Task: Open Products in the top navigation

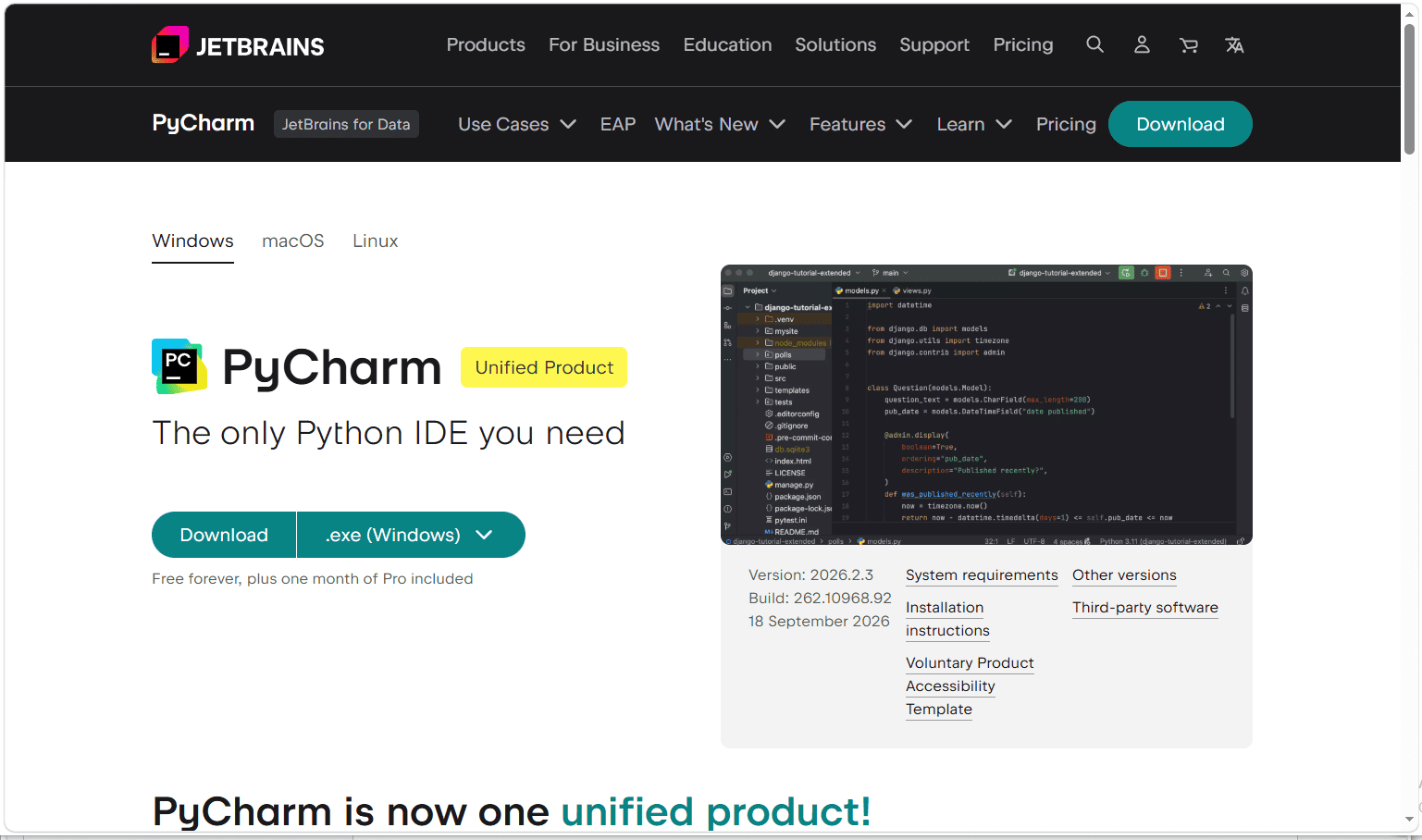Action: (486, 44)
